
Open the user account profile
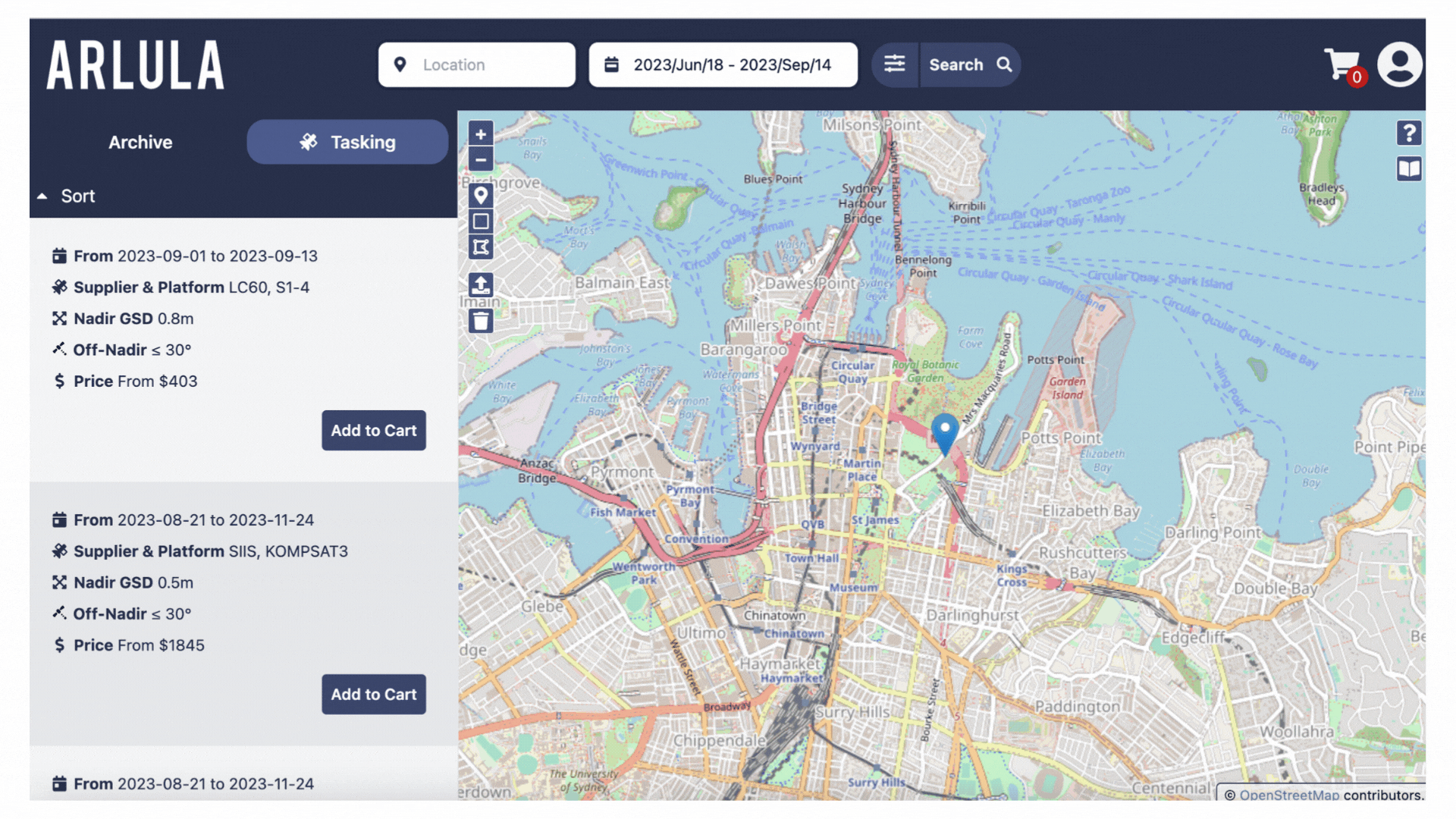1400,64
